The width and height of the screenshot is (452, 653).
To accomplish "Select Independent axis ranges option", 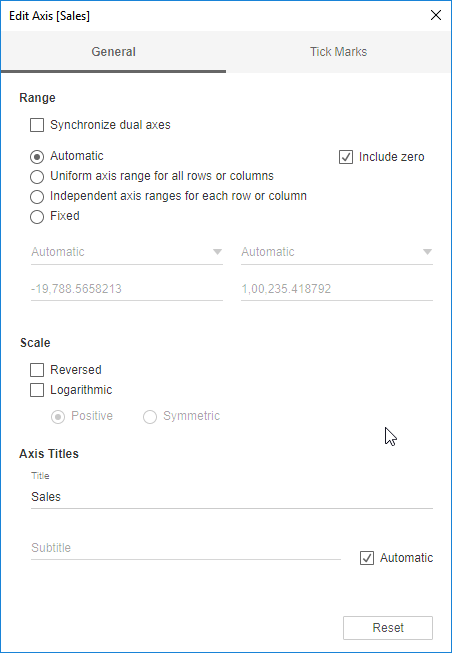I will tap(37, 197).
